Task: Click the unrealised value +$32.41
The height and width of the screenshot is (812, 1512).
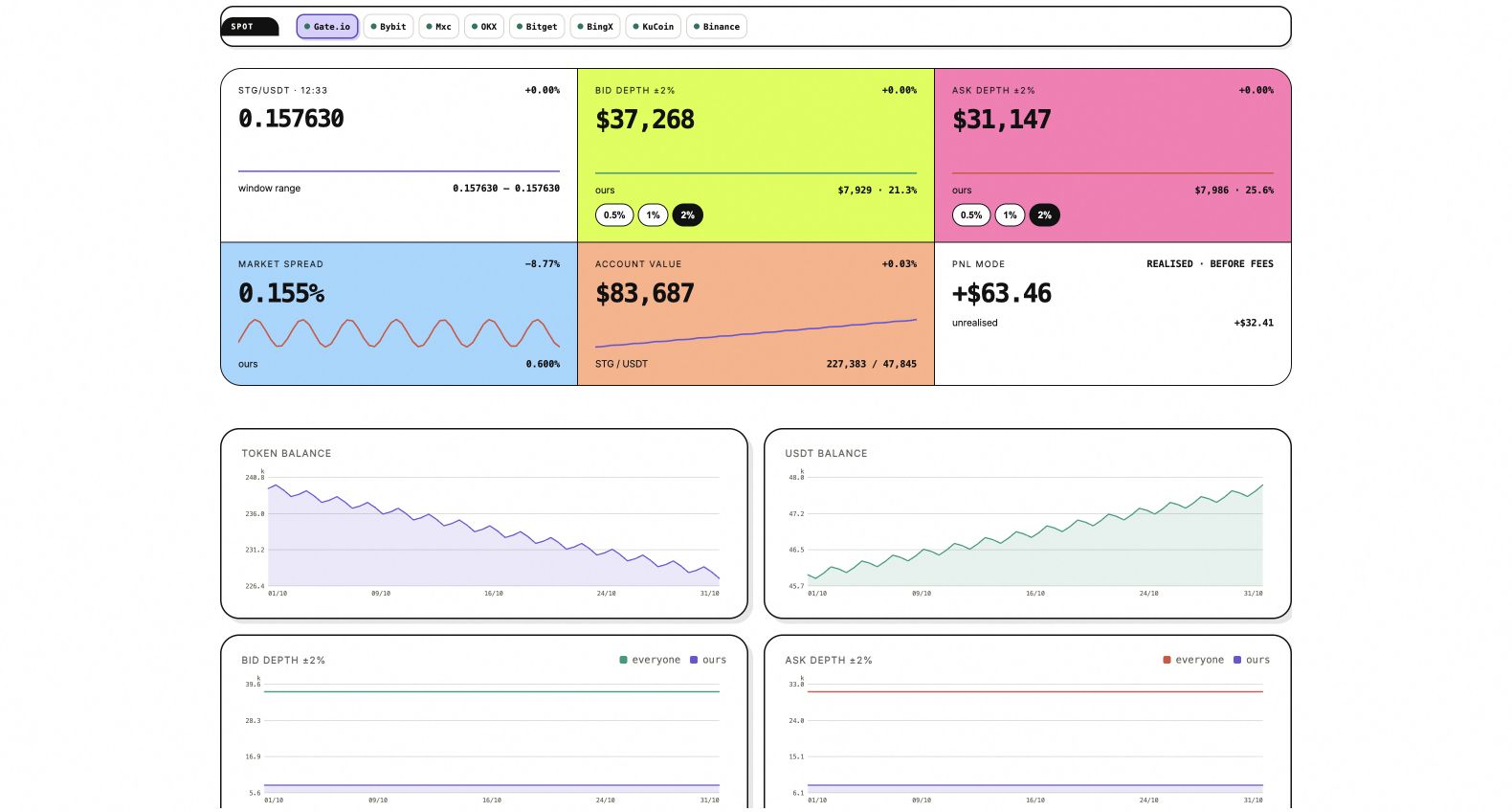Action: pos(1254,323)
